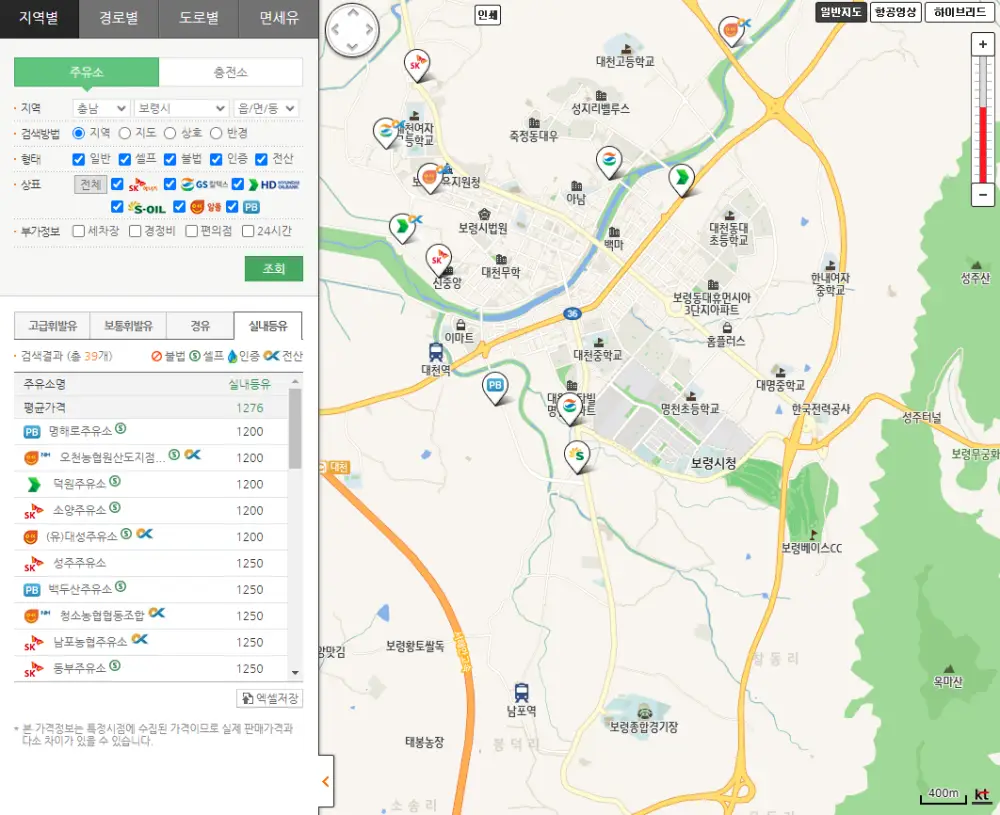This screenshot has width=1000, height=815.
Task: Uncheck the 셀프 station type checkbox
Action: pyautogui.click(x=125, y=159)
